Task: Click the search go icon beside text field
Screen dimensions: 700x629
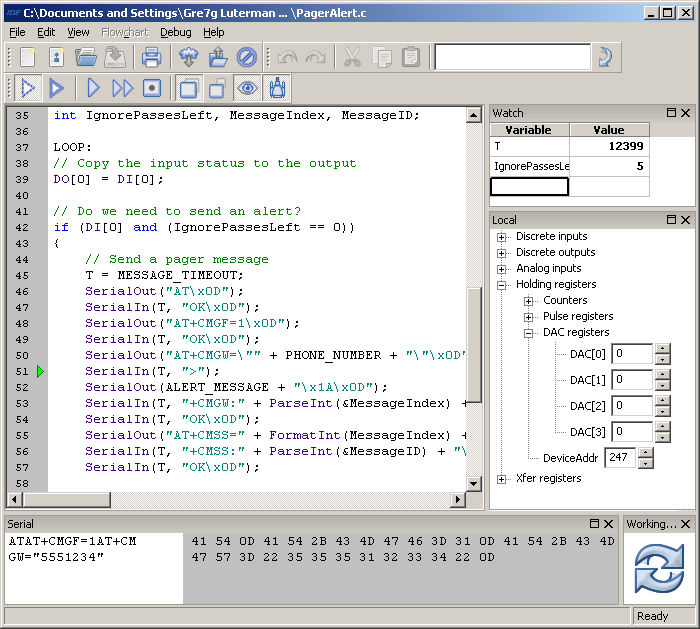Action: click(x=603, y=57)
